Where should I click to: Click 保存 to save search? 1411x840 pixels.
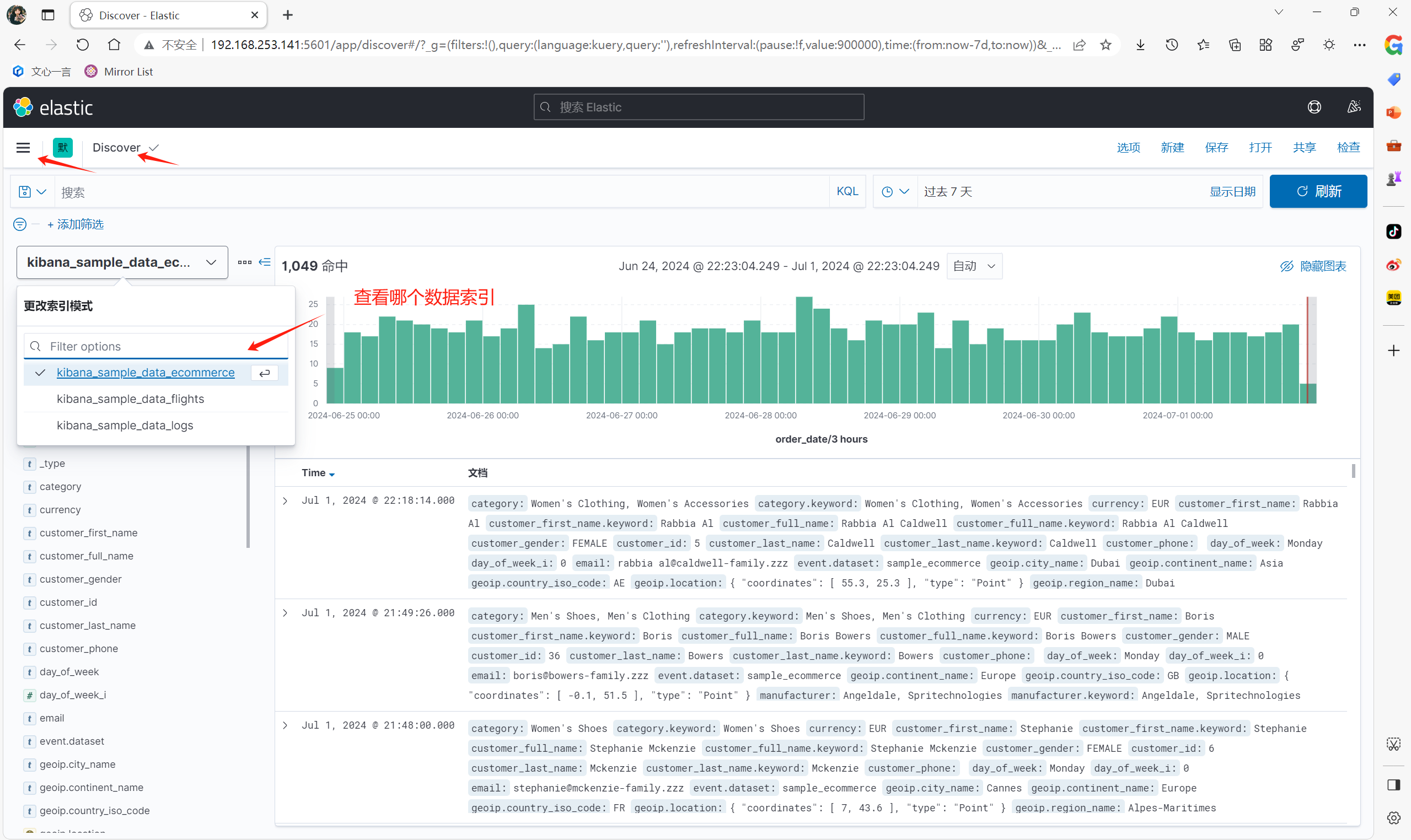pos(1216,147)
